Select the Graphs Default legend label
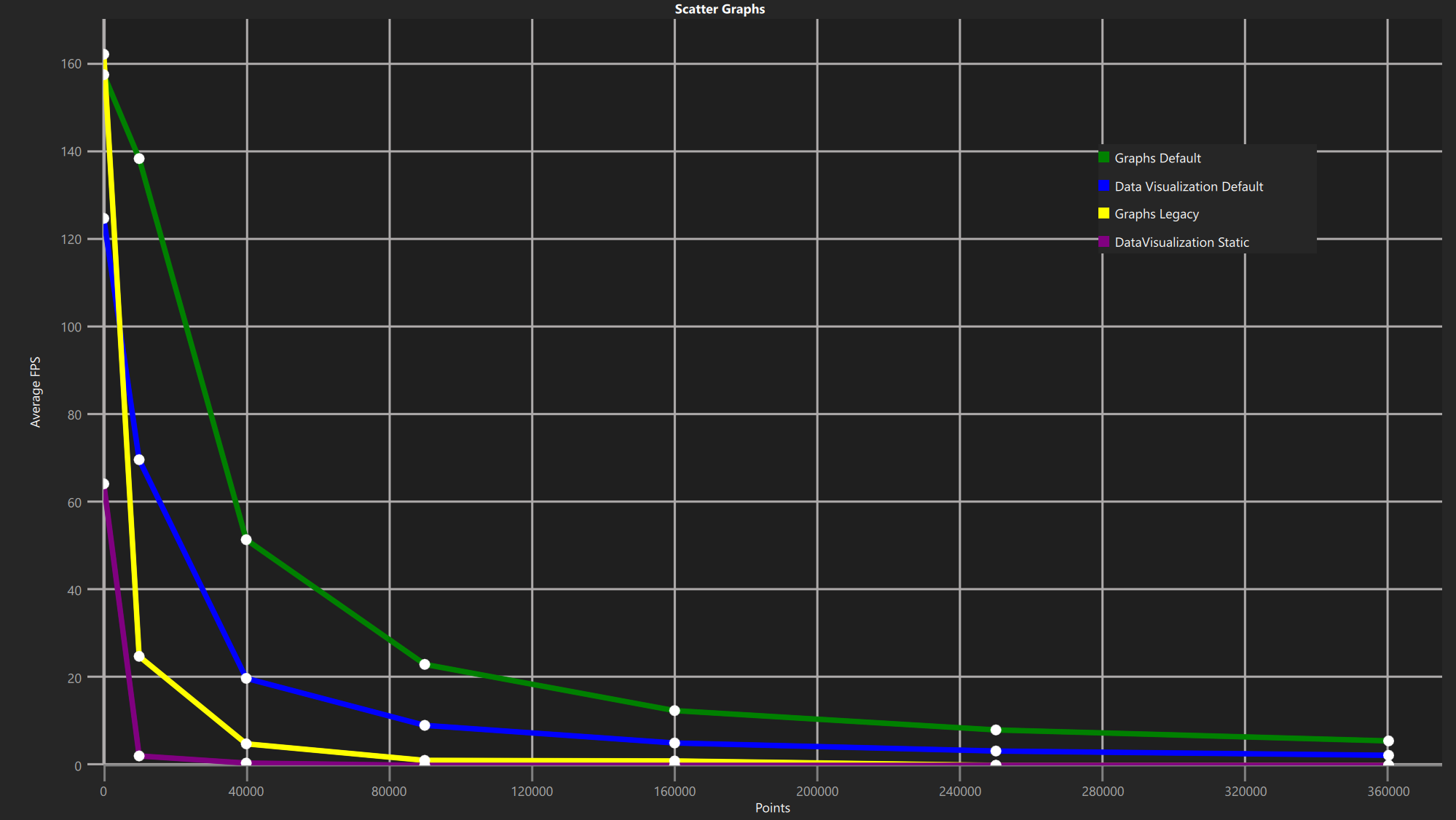The image size is (1456, 820). 1157,158
